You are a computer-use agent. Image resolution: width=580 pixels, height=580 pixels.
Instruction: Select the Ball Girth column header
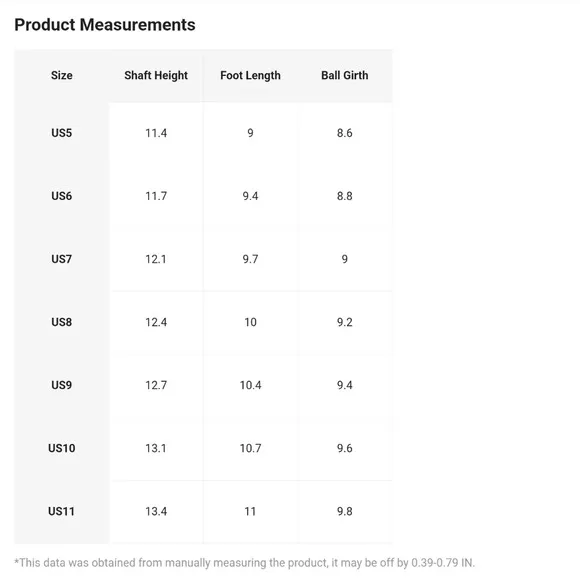(345, 75)
